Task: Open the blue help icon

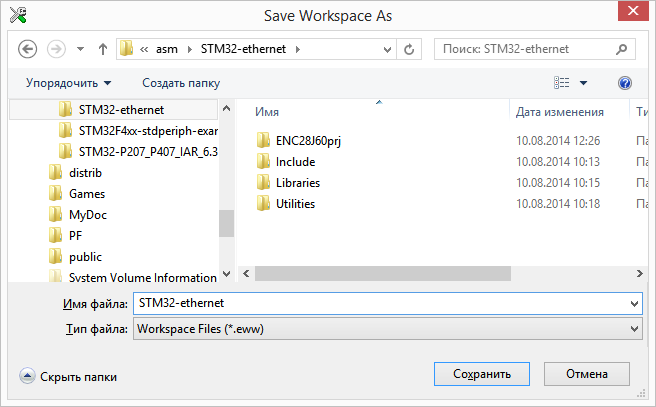Action: click(625, 83)
